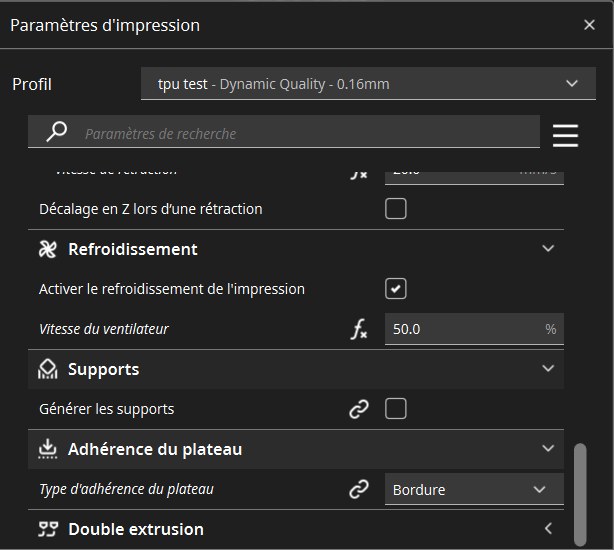Click the Double extrusion section icon
The width and height of the screenshot is (614, 550).
[48, 529]
